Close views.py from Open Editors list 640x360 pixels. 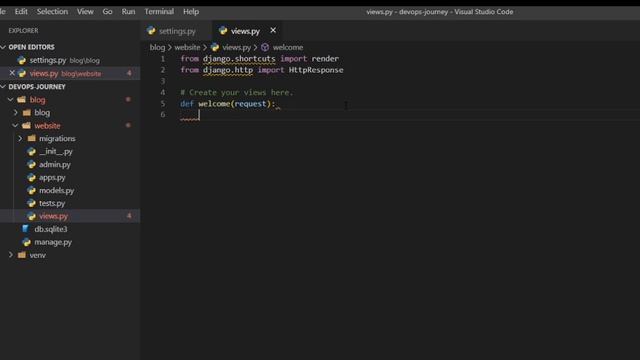[12, 73]
